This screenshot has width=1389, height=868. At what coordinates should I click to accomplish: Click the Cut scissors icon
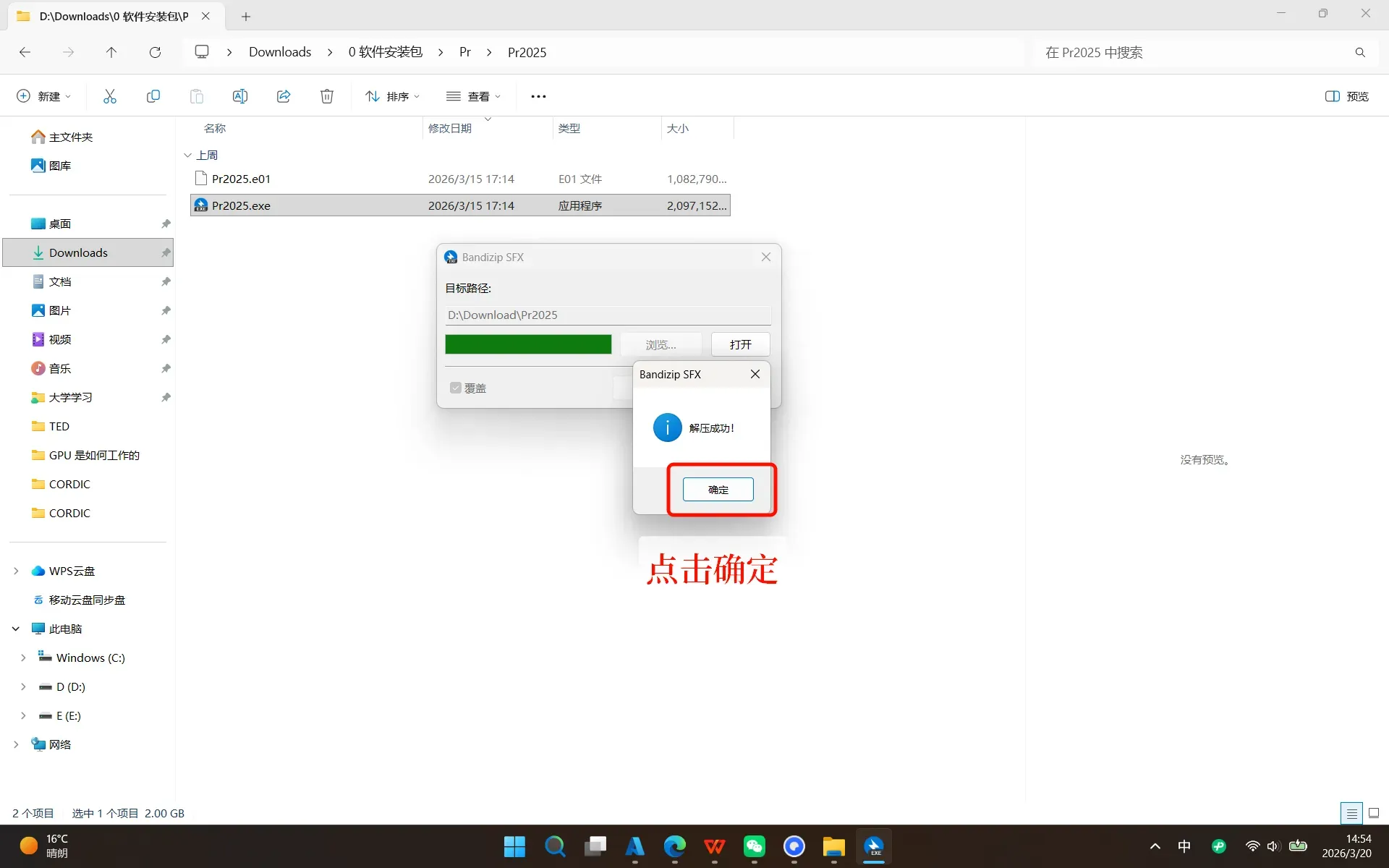(x=110, y=96)
